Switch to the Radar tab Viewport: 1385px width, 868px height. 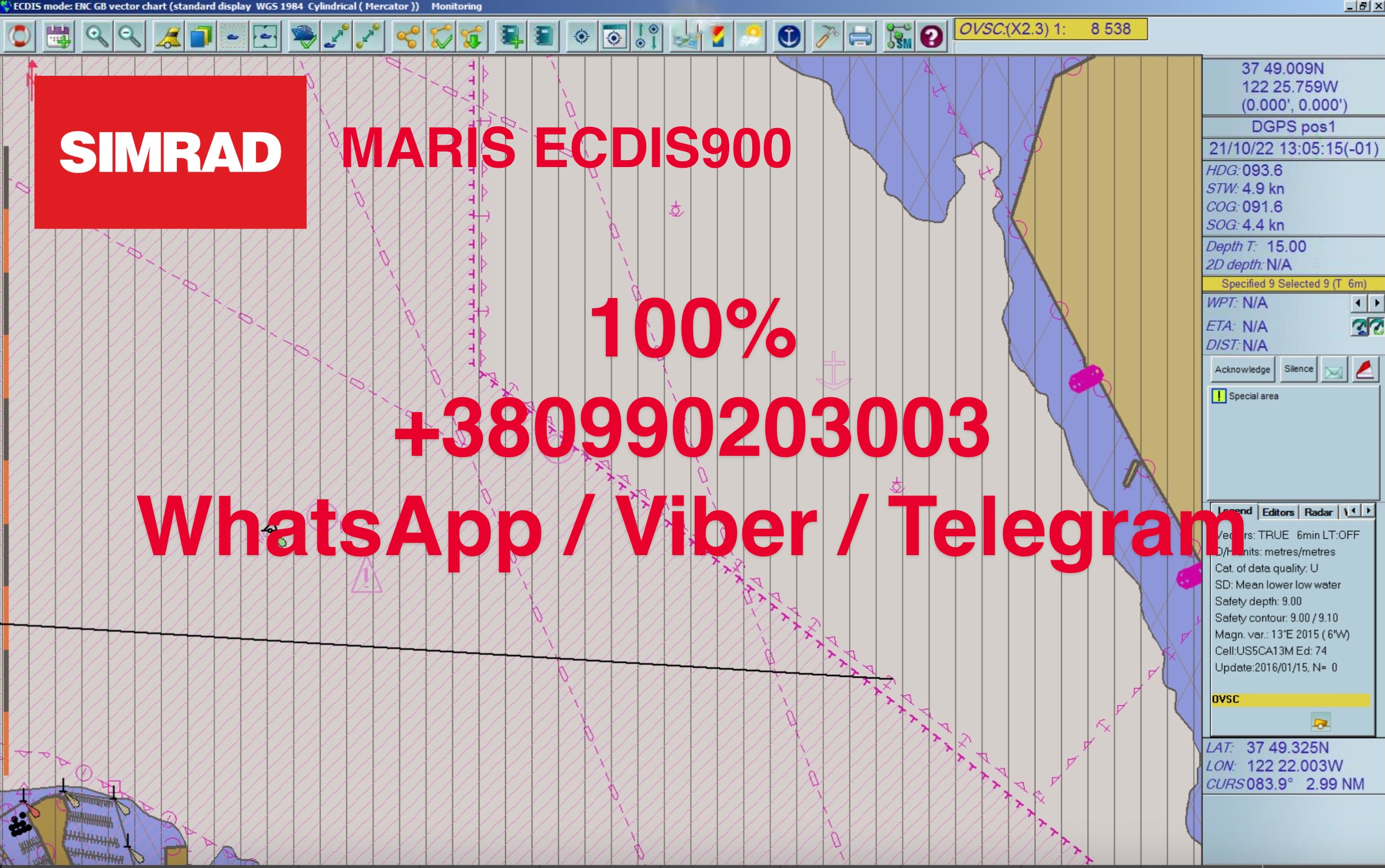point(1318,512)
